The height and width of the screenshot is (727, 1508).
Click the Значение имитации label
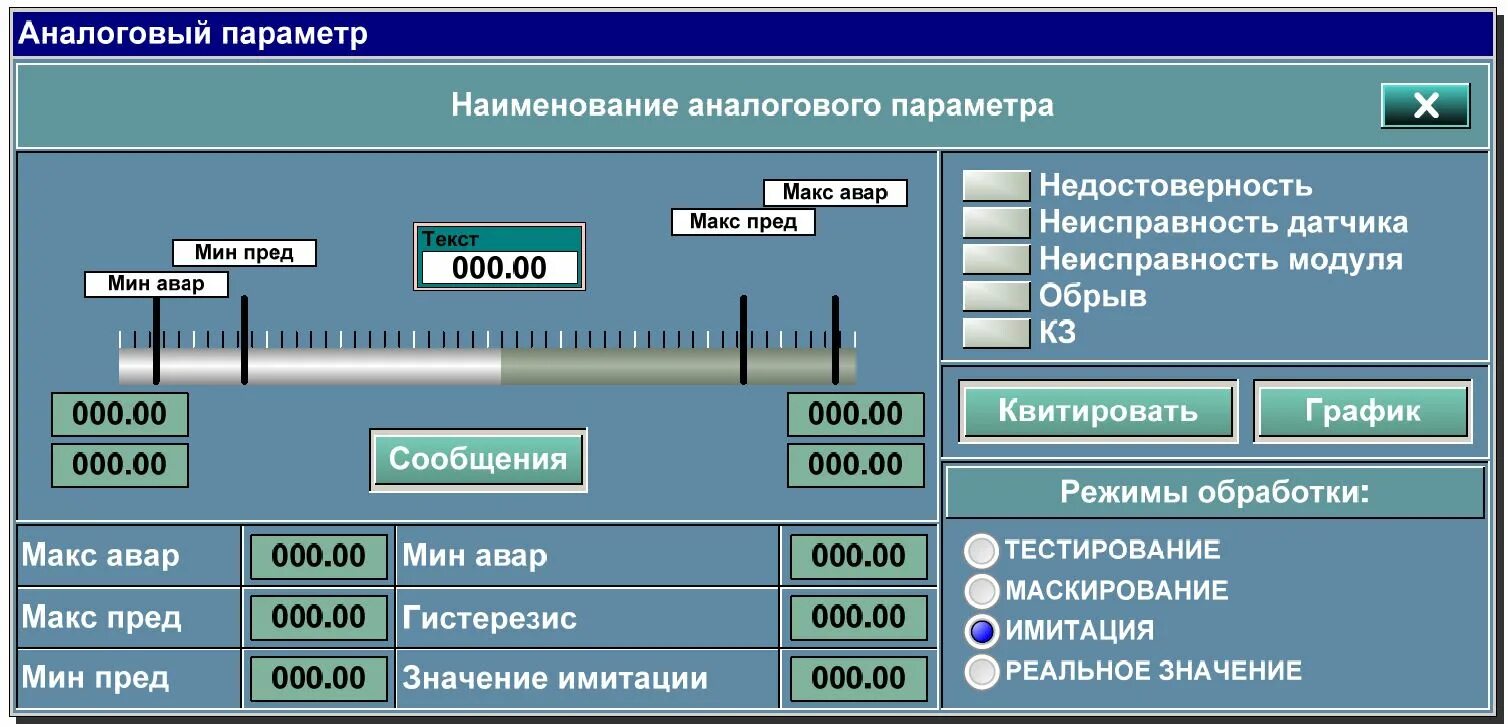pos(555,679)
